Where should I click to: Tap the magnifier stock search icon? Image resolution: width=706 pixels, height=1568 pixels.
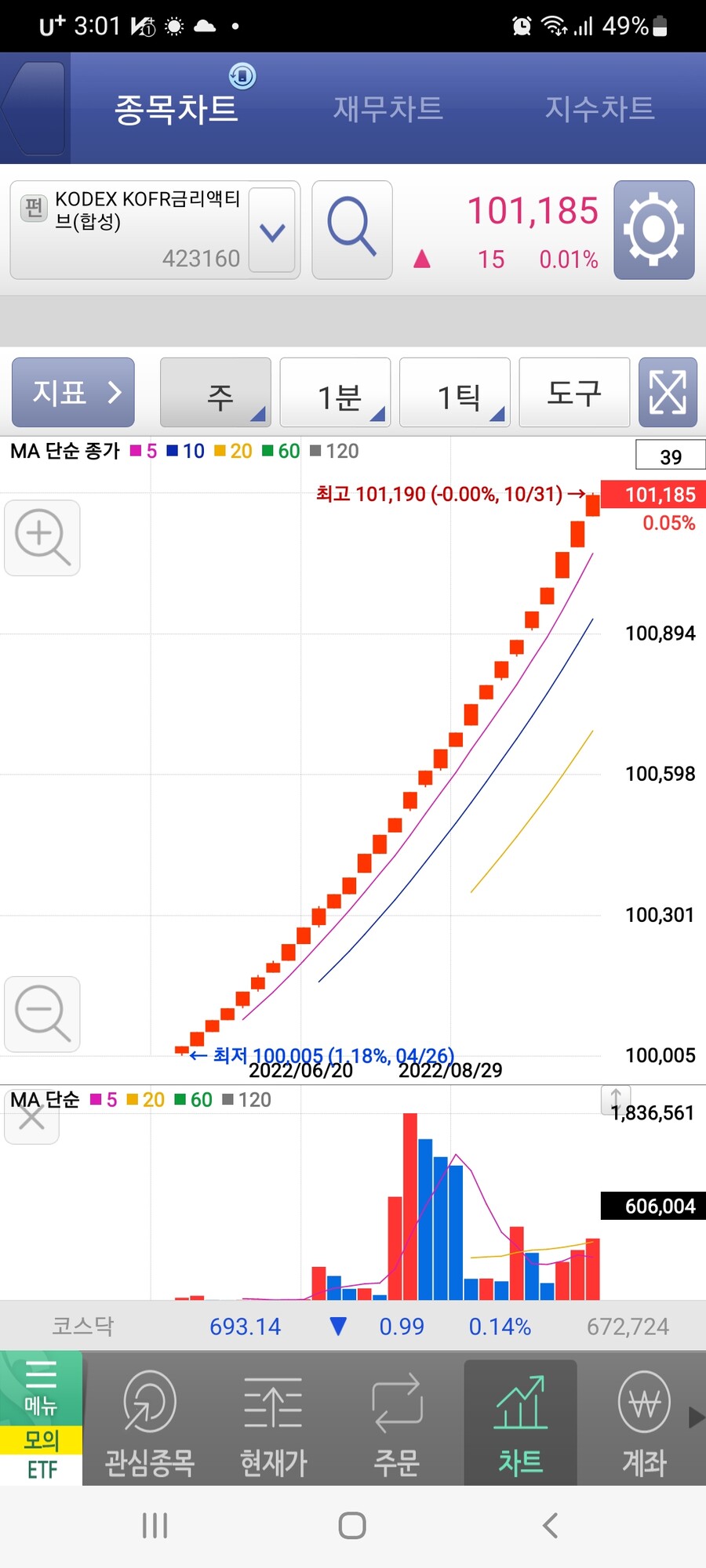tap(351, 229)
